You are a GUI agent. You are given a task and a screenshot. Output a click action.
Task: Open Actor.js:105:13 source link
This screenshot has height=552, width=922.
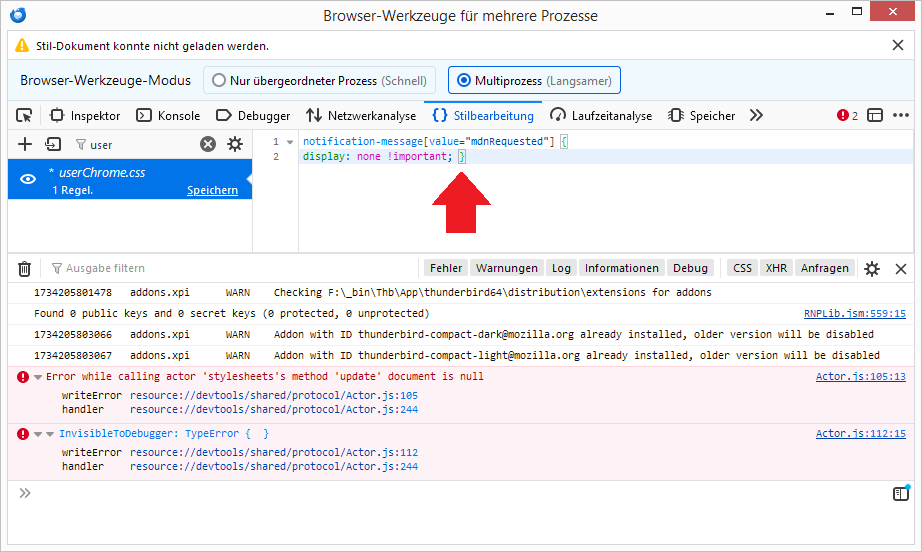860,376
